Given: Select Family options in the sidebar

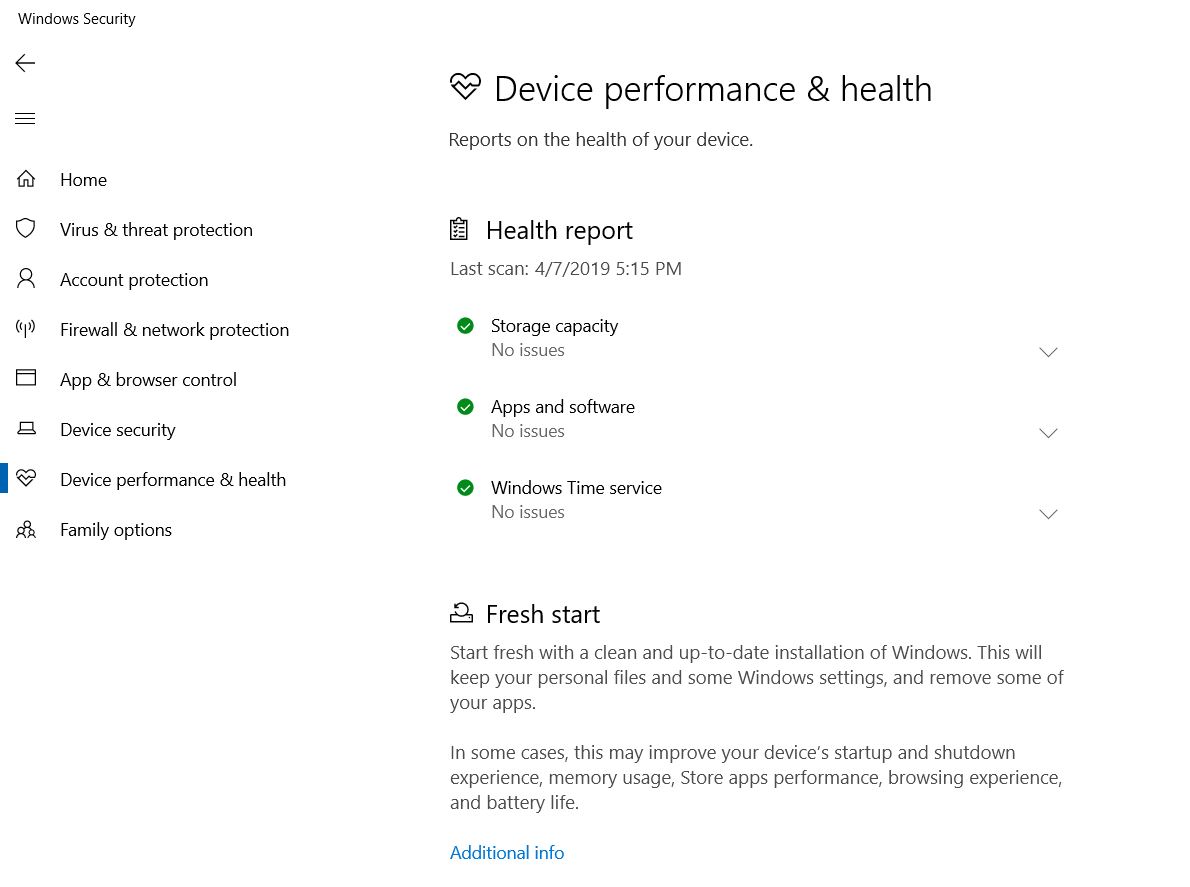Looking at the screenshot, I should [x=116, y=530].
